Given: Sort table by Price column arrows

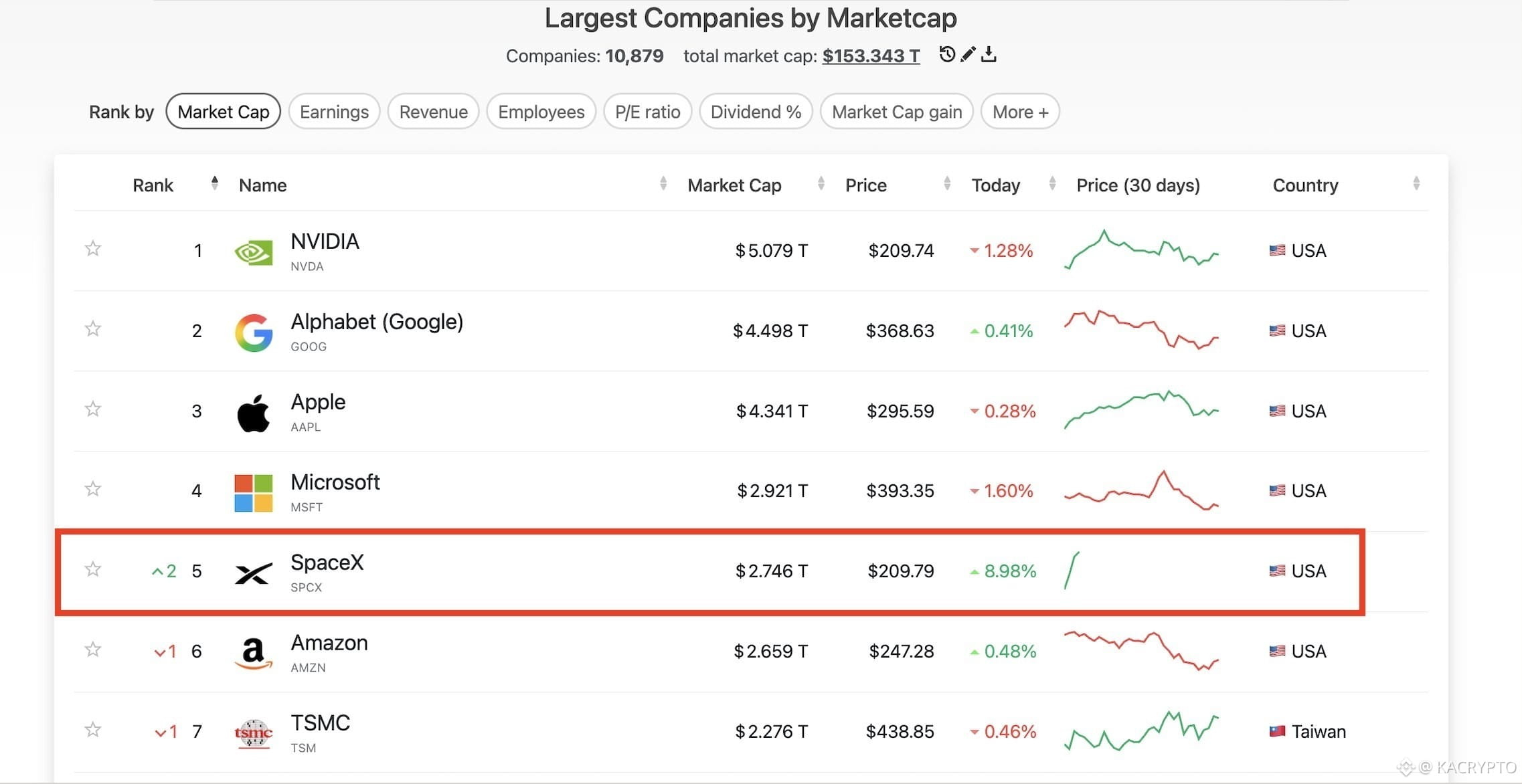Looking at the screenshot, I should [x=946, y=183].
